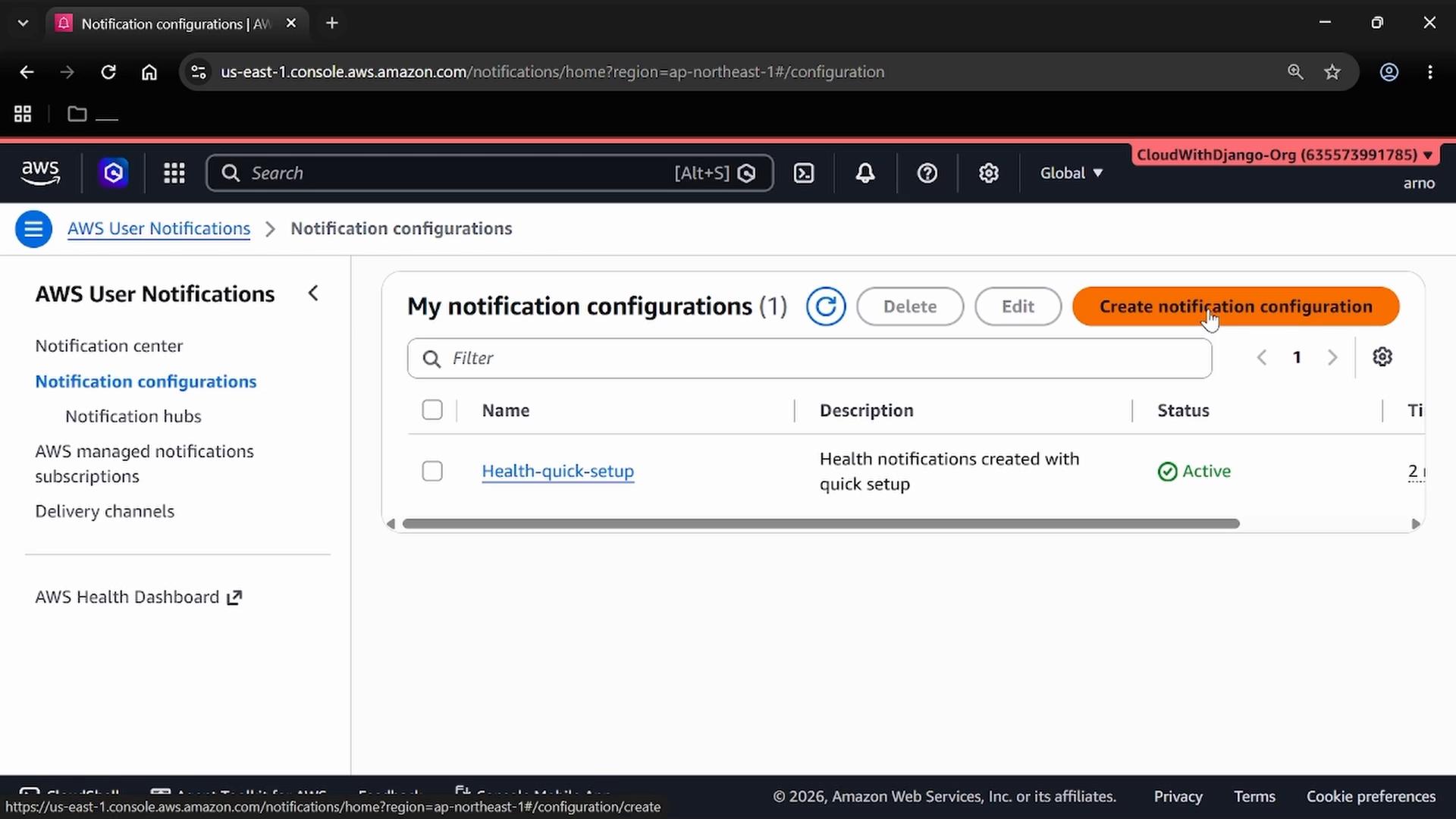Open AWS Health Dashboard external link
Image resolution: width=1456 pixels, height=819 pixels.
pyautogui.click(x=139, y=598)
